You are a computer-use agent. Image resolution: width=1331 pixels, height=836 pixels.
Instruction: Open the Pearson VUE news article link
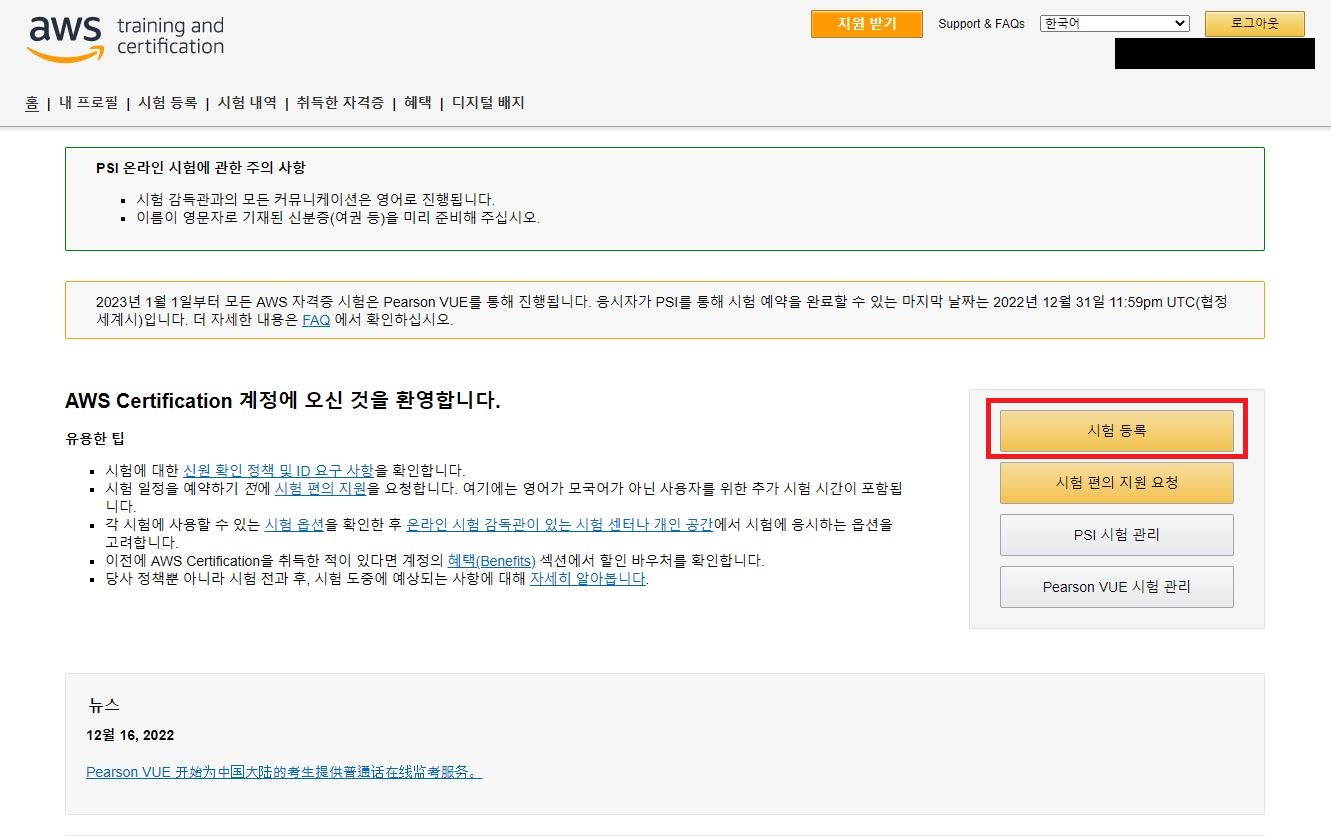click(x=284, y=772)
